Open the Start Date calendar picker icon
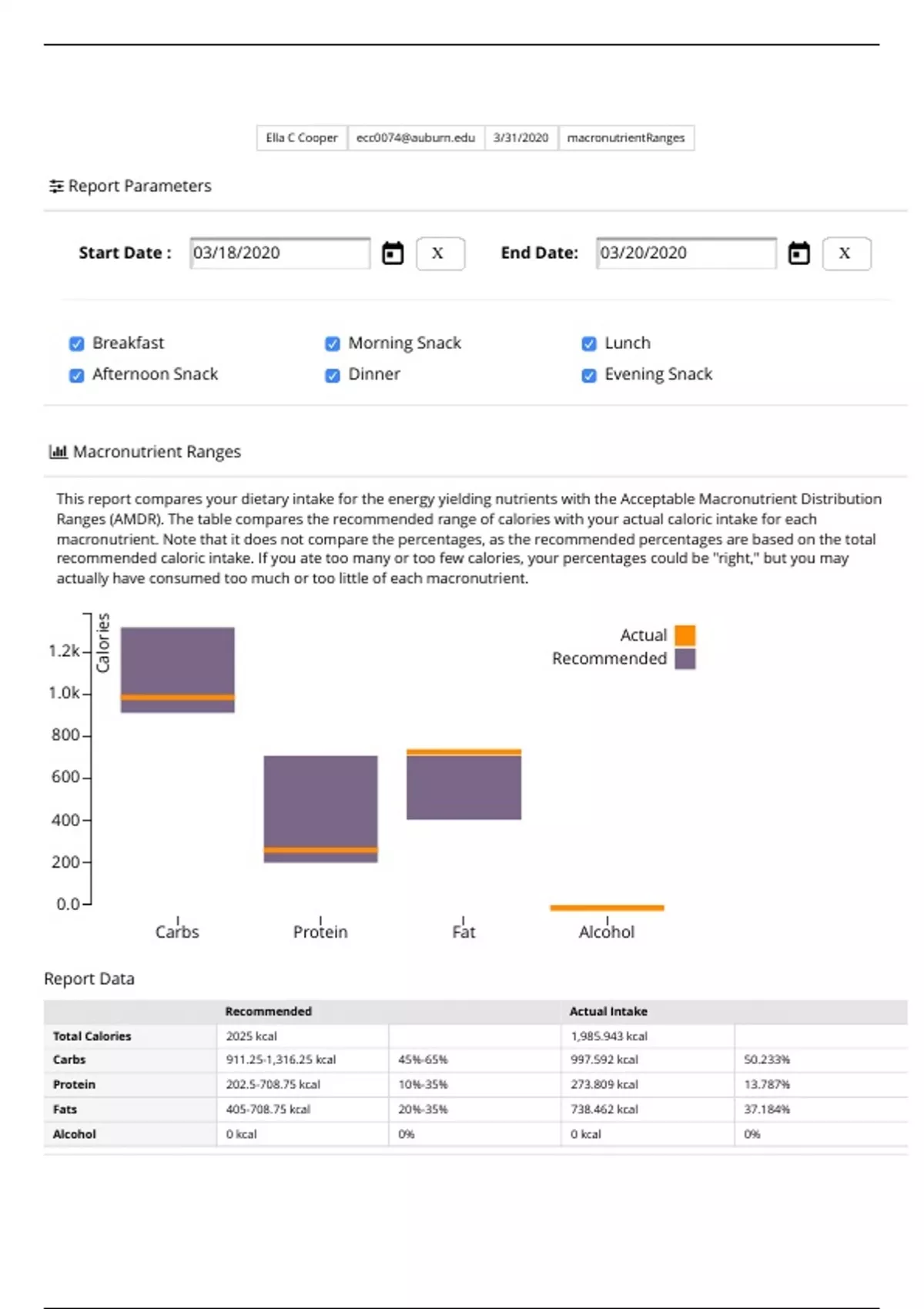 (393, 253)
